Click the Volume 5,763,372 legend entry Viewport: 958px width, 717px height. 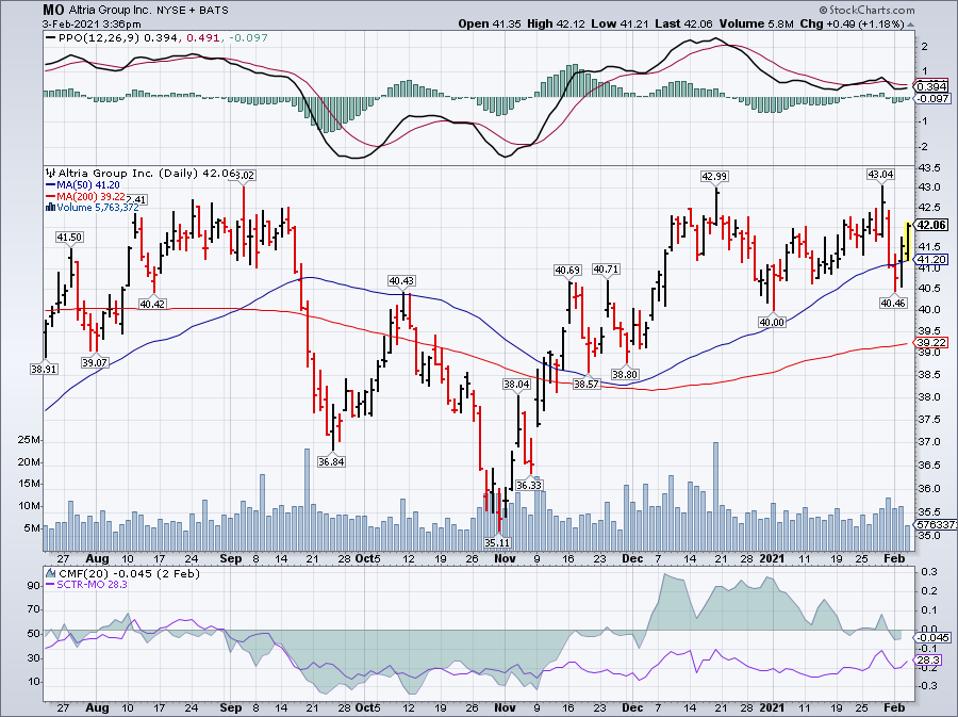98,208
